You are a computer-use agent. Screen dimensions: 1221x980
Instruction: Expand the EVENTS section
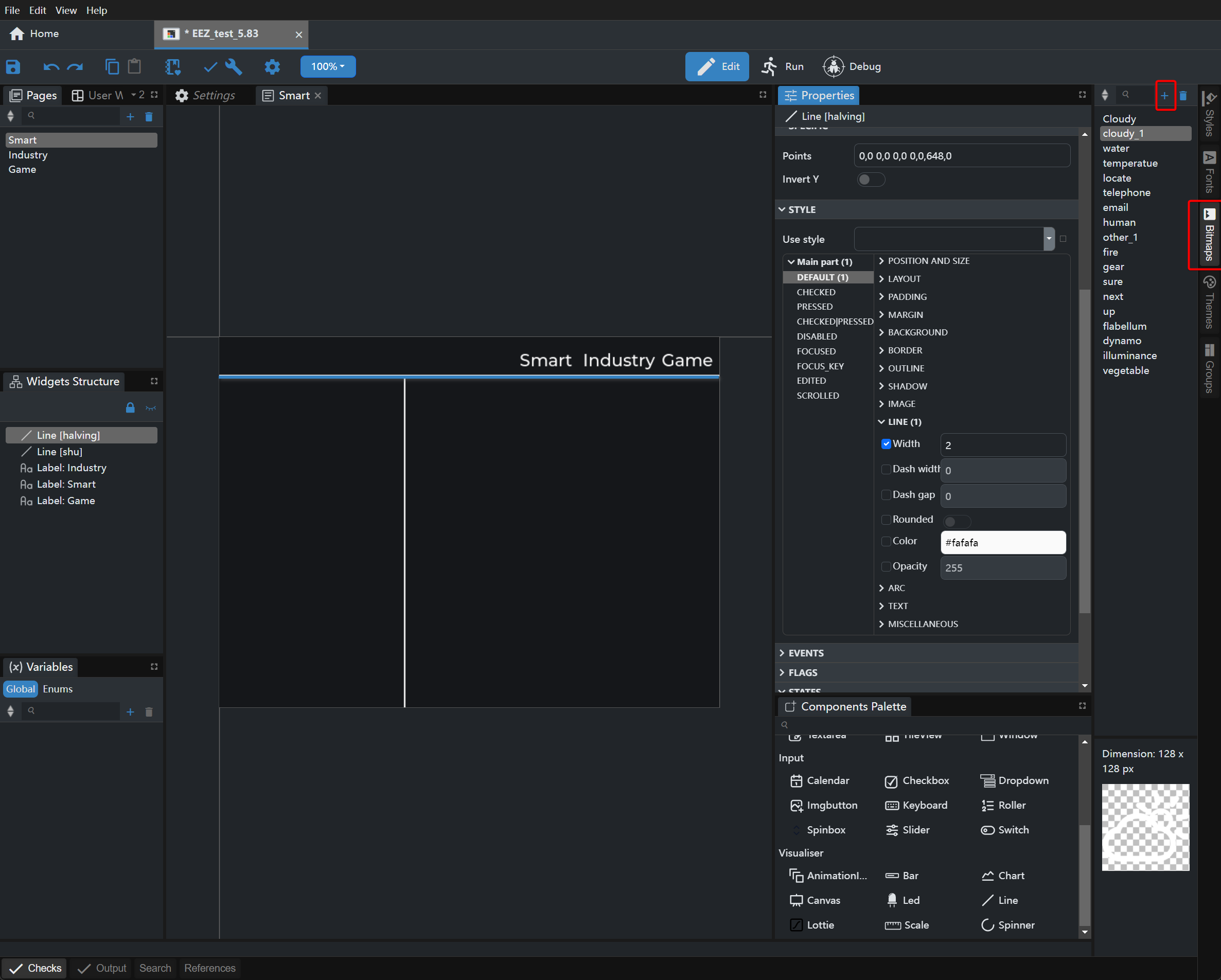[805, 653]
